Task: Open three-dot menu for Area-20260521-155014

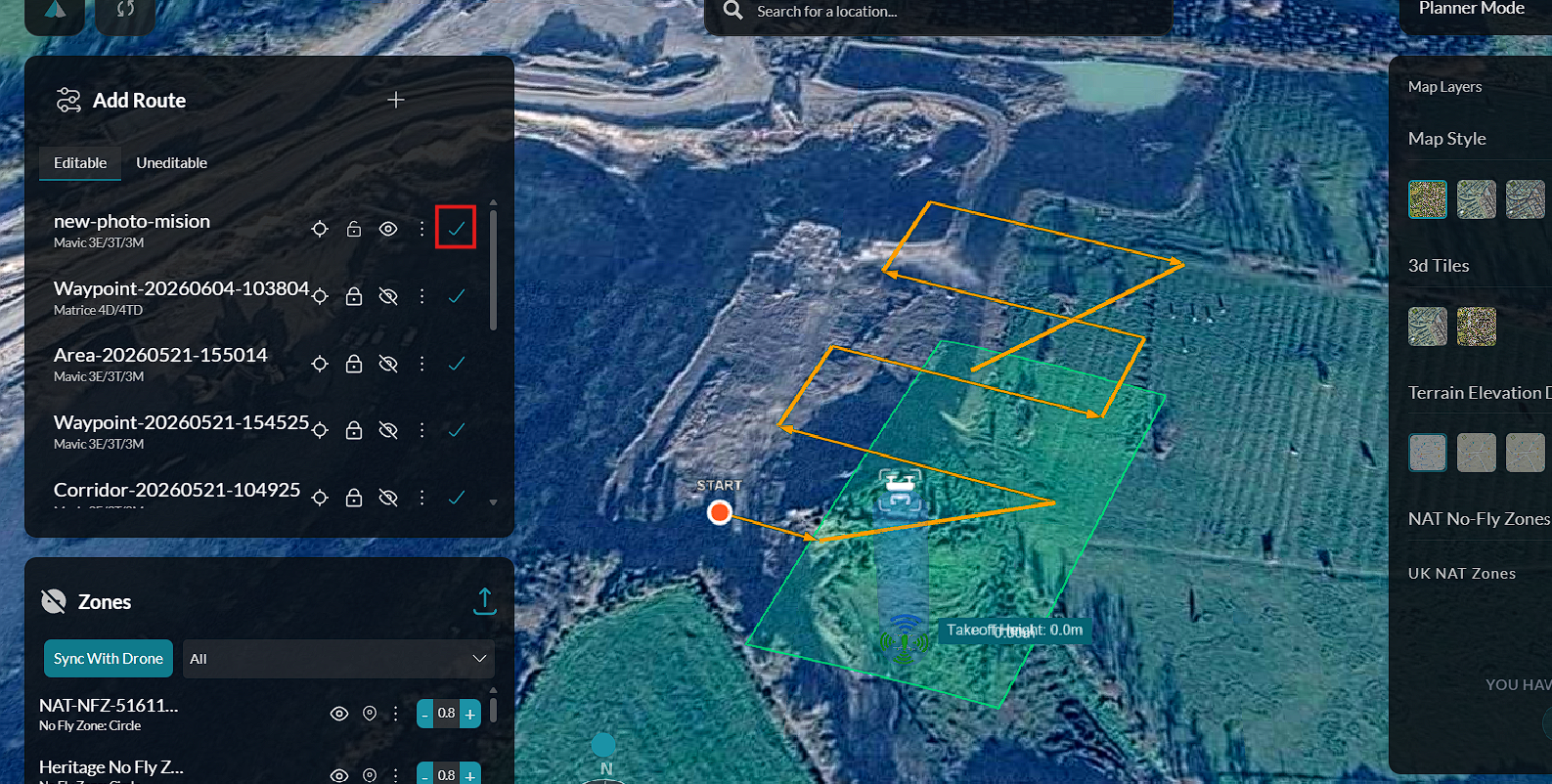Action: click(421, 364)
